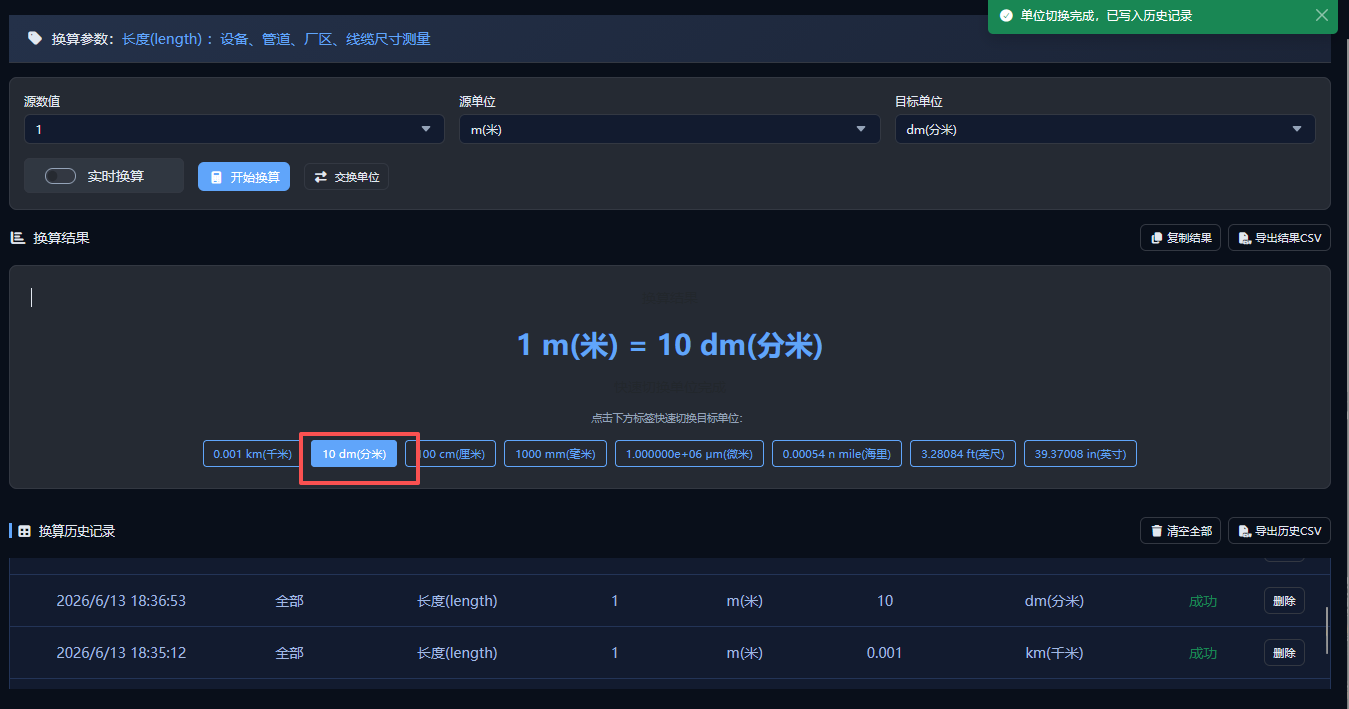Click the trash icon on 清空全部

(1157, 531)
